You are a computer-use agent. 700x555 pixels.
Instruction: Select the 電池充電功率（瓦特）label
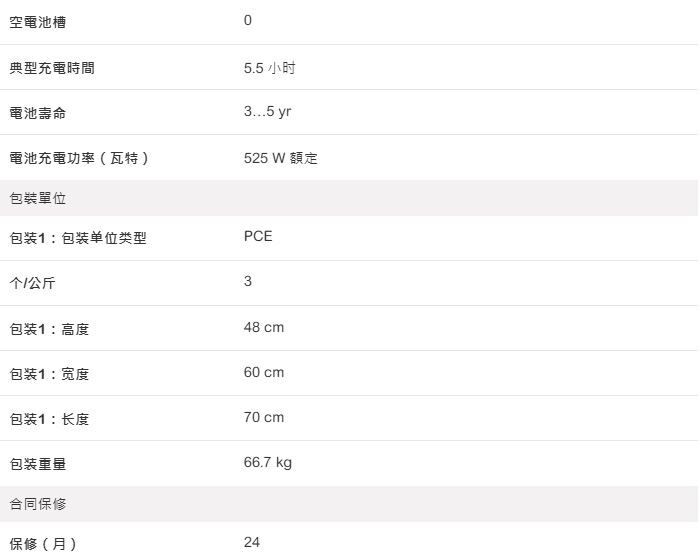tap(80, 158)
